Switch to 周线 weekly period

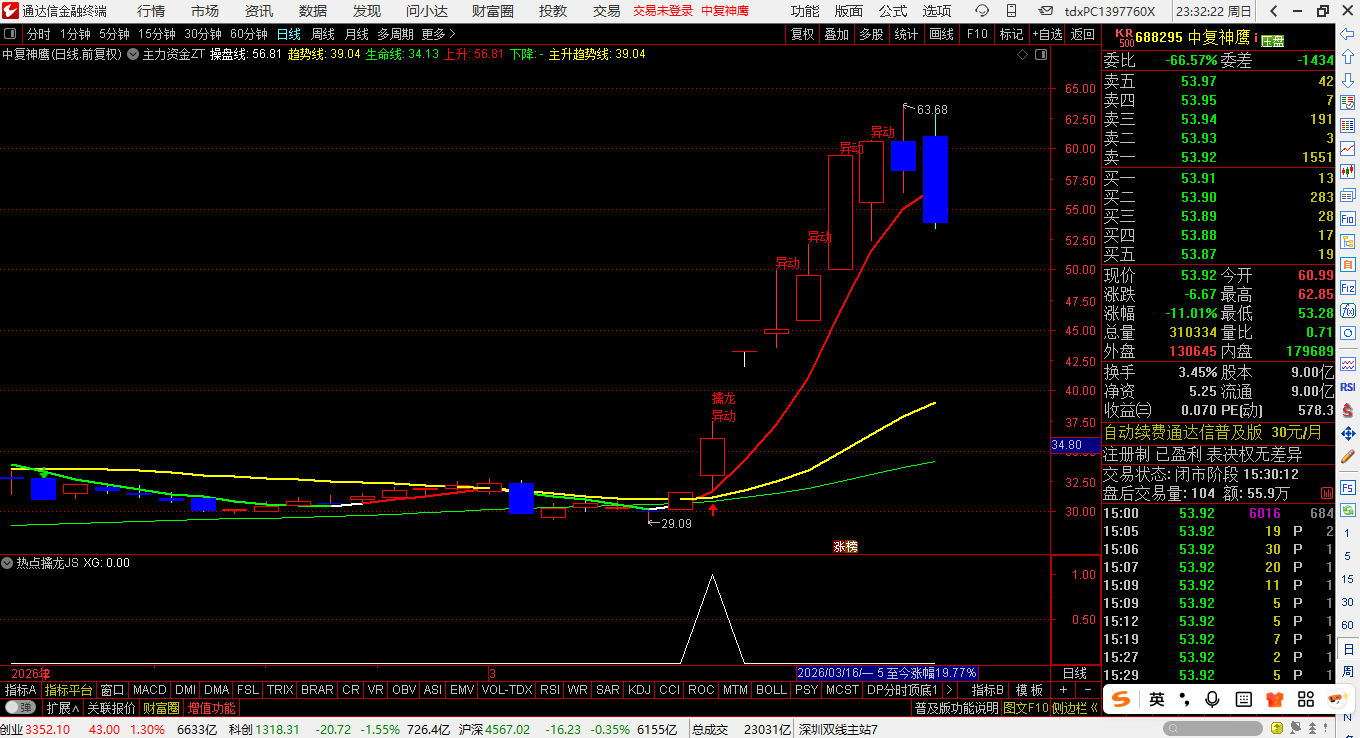pyautogui.click(x=323, y=34)
